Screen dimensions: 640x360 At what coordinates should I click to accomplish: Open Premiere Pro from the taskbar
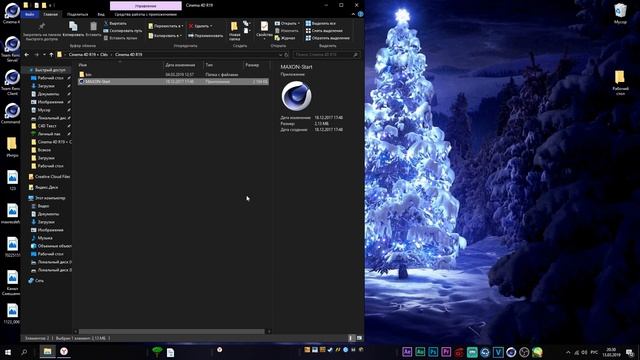coord(446,352)
